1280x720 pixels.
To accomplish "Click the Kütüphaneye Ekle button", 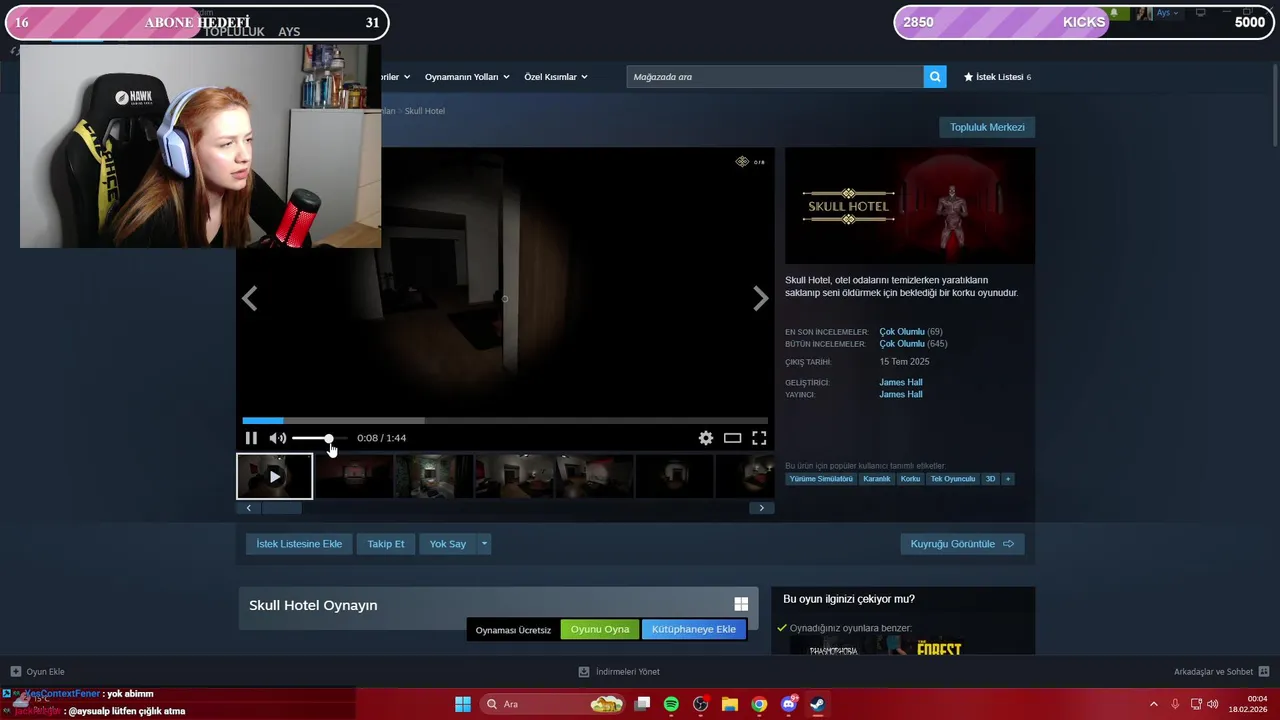I will tap(694, 629).
